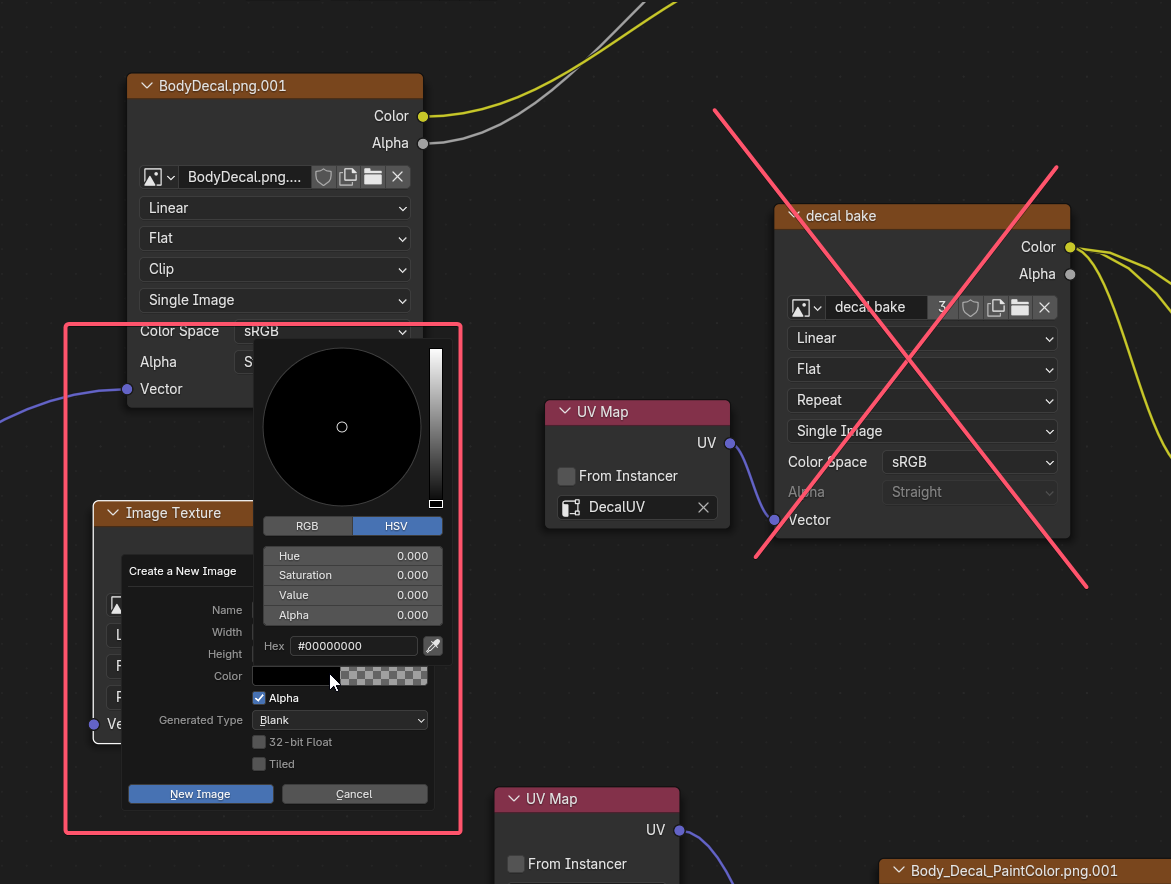The height and width of the screenshot is (884, 1171).
Task: Collapse the Body_Decal_PaintColor.png.001 node
Action: tap(898, 871)
